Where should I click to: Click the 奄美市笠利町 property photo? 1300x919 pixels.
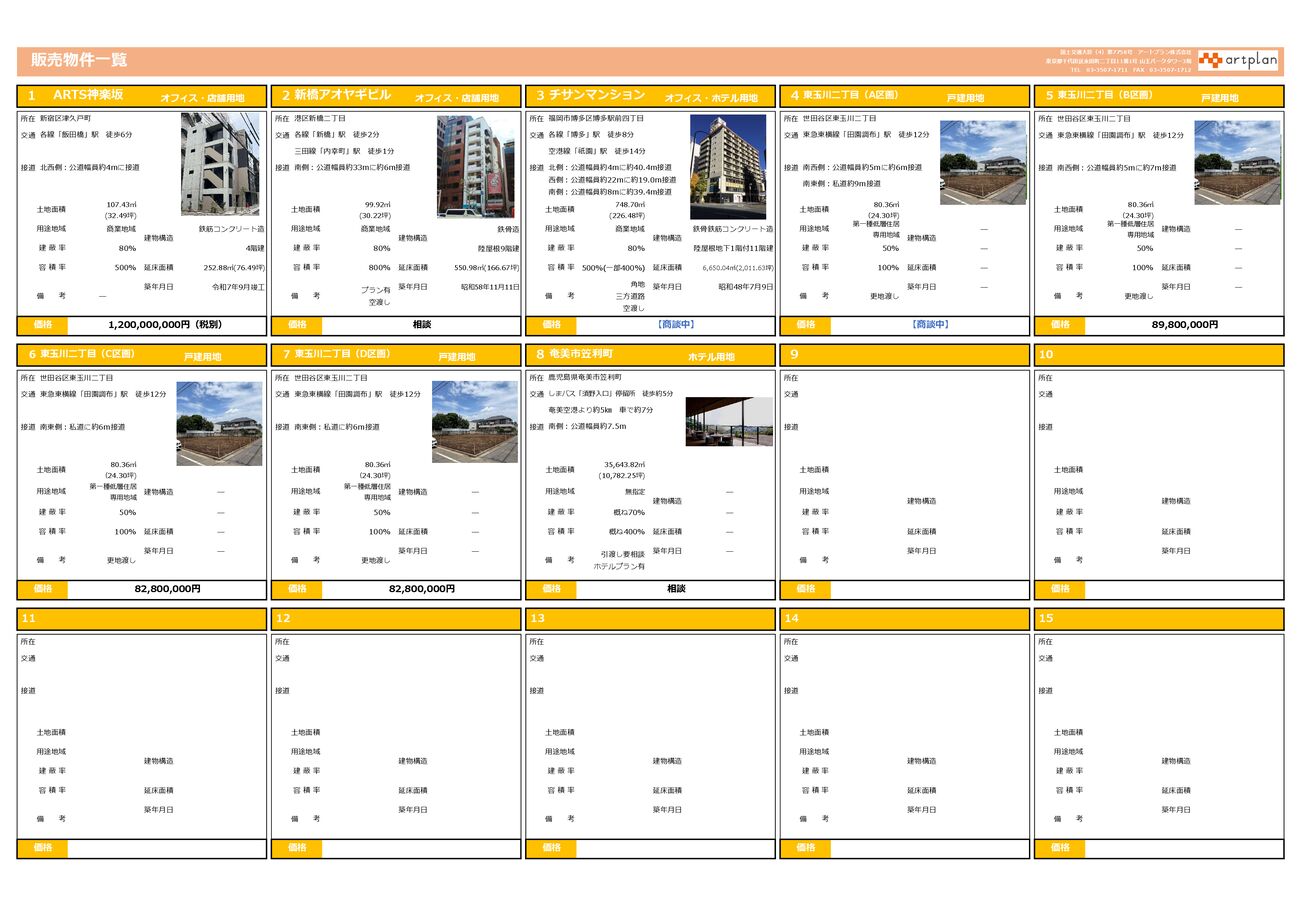coord(729,421)
